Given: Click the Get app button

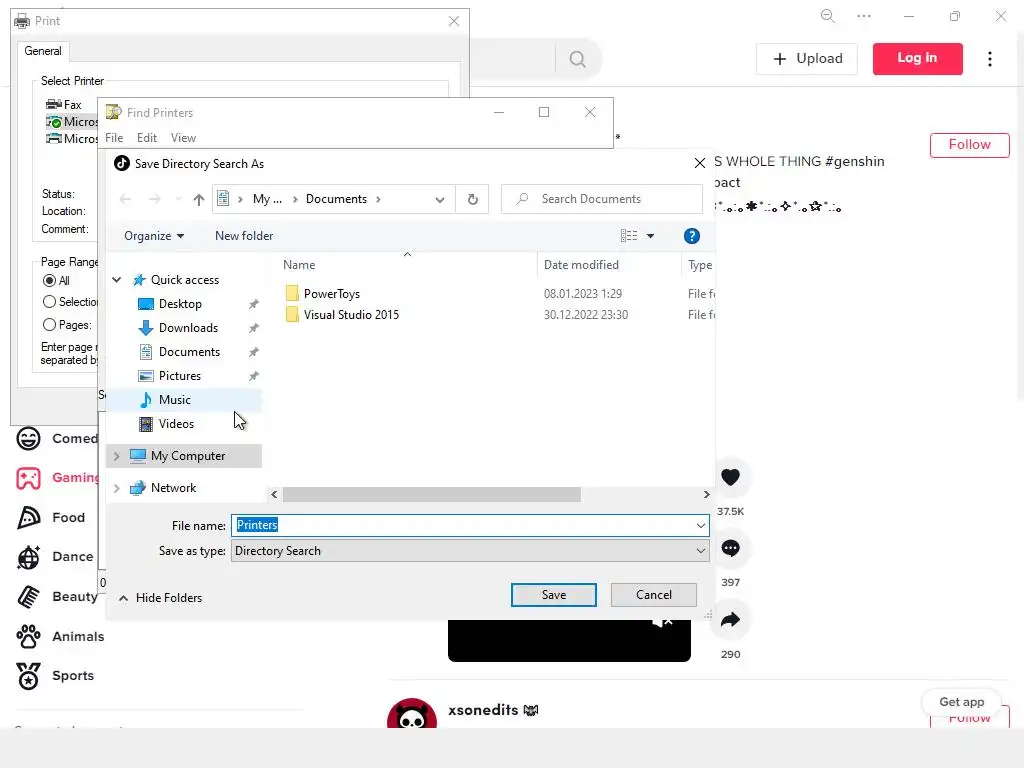Looking at the screenshot, I should pos(961,702).
